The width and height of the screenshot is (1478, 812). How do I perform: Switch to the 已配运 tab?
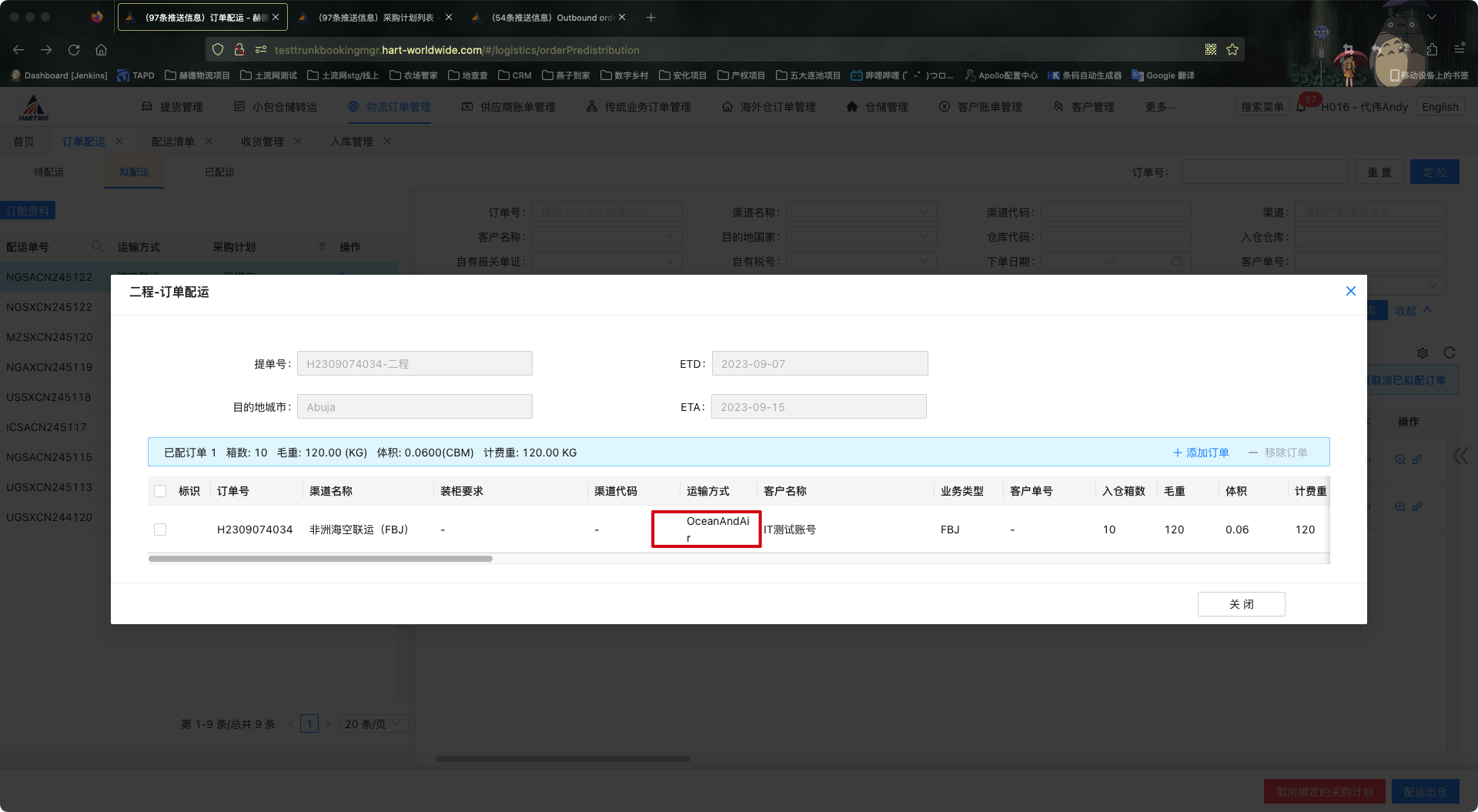219,172
